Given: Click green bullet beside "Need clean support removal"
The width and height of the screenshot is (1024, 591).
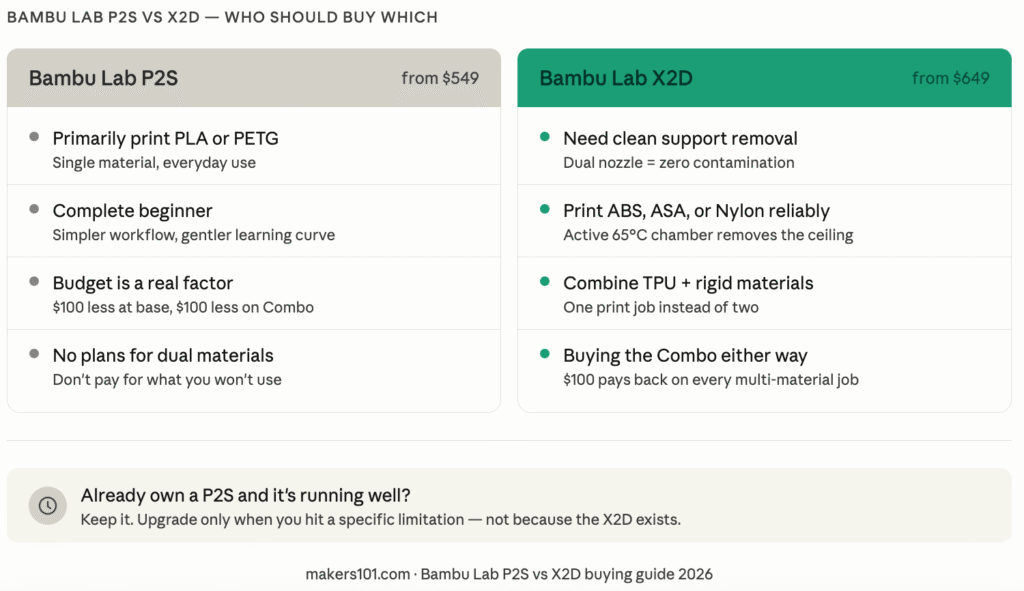Looking at the screenshot, I should [545, 137].
